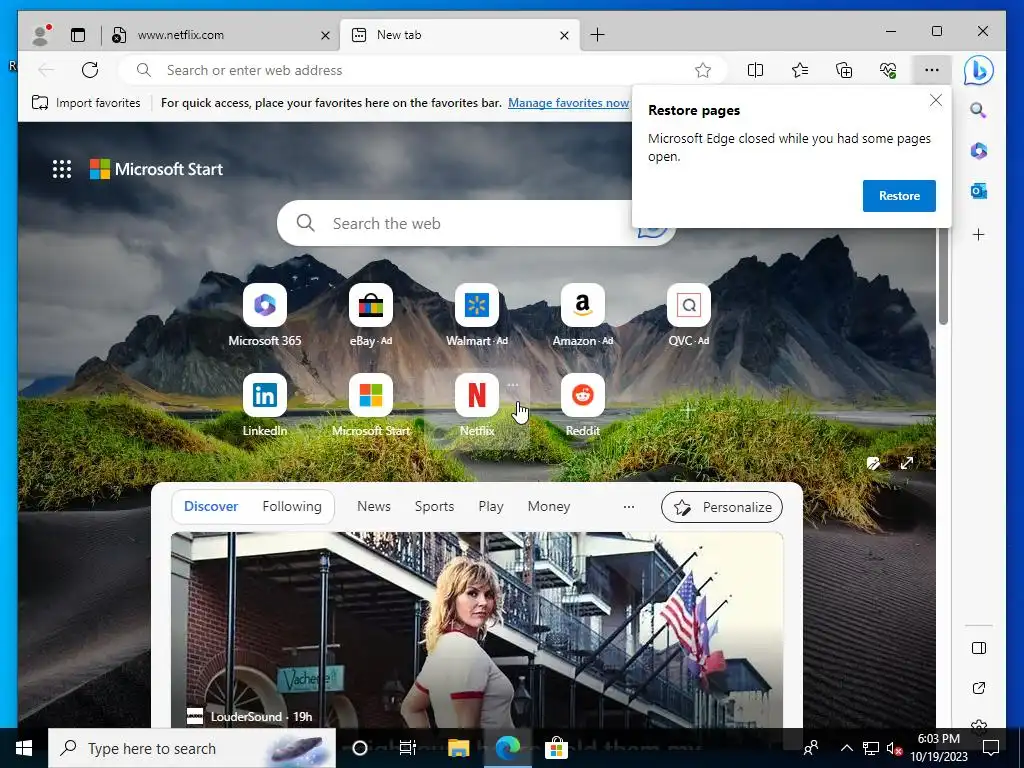Open Microsoft Store from taskbar
Viewport: 1024px width, 768px height.
pos(556,748)
